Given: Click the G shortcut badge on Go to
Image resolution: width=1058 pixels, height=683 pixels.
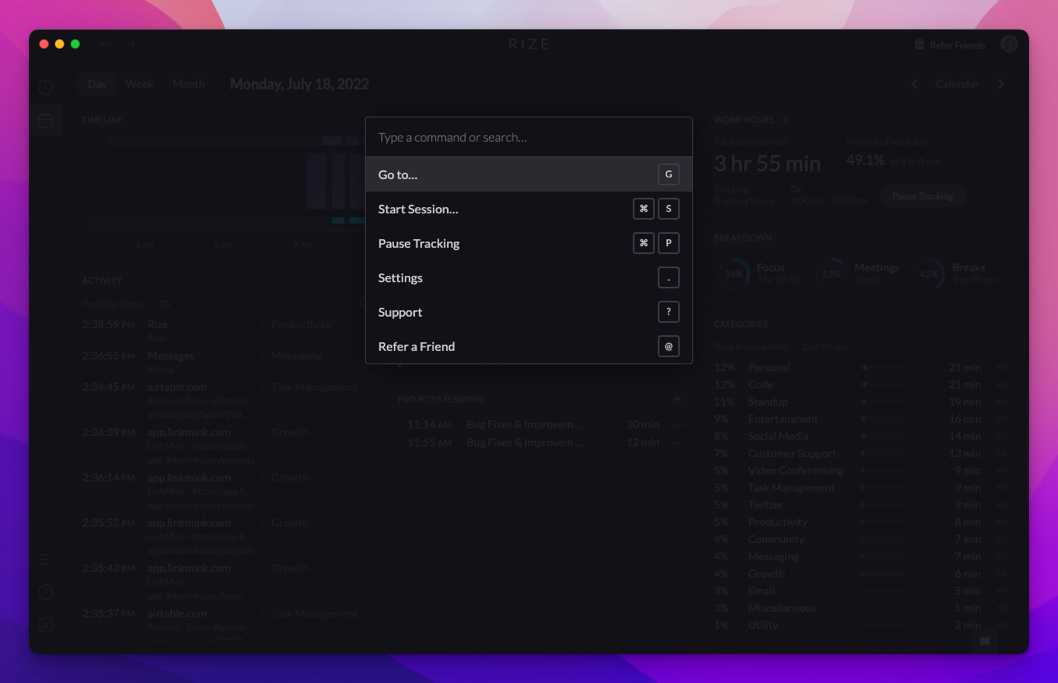Looking at the screenshot, I should coord(668,174).
